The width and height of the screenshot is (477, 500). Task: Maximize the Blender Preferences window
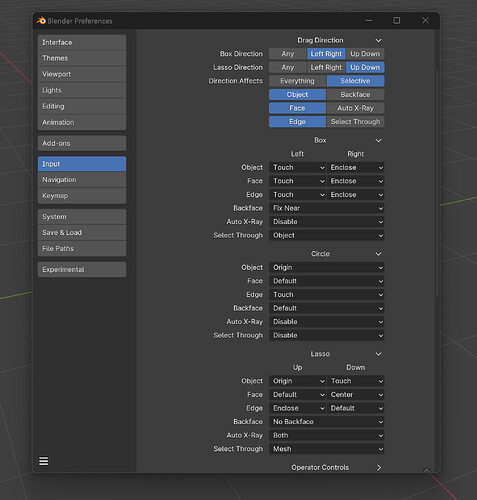(x=397, y=20)
